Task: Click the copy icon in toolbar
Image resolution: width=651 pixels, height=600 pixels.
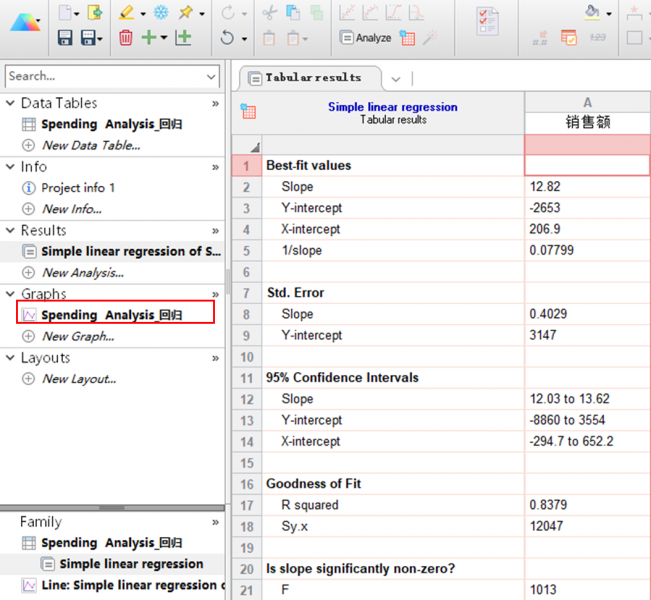Action: (x=293, y=13)
